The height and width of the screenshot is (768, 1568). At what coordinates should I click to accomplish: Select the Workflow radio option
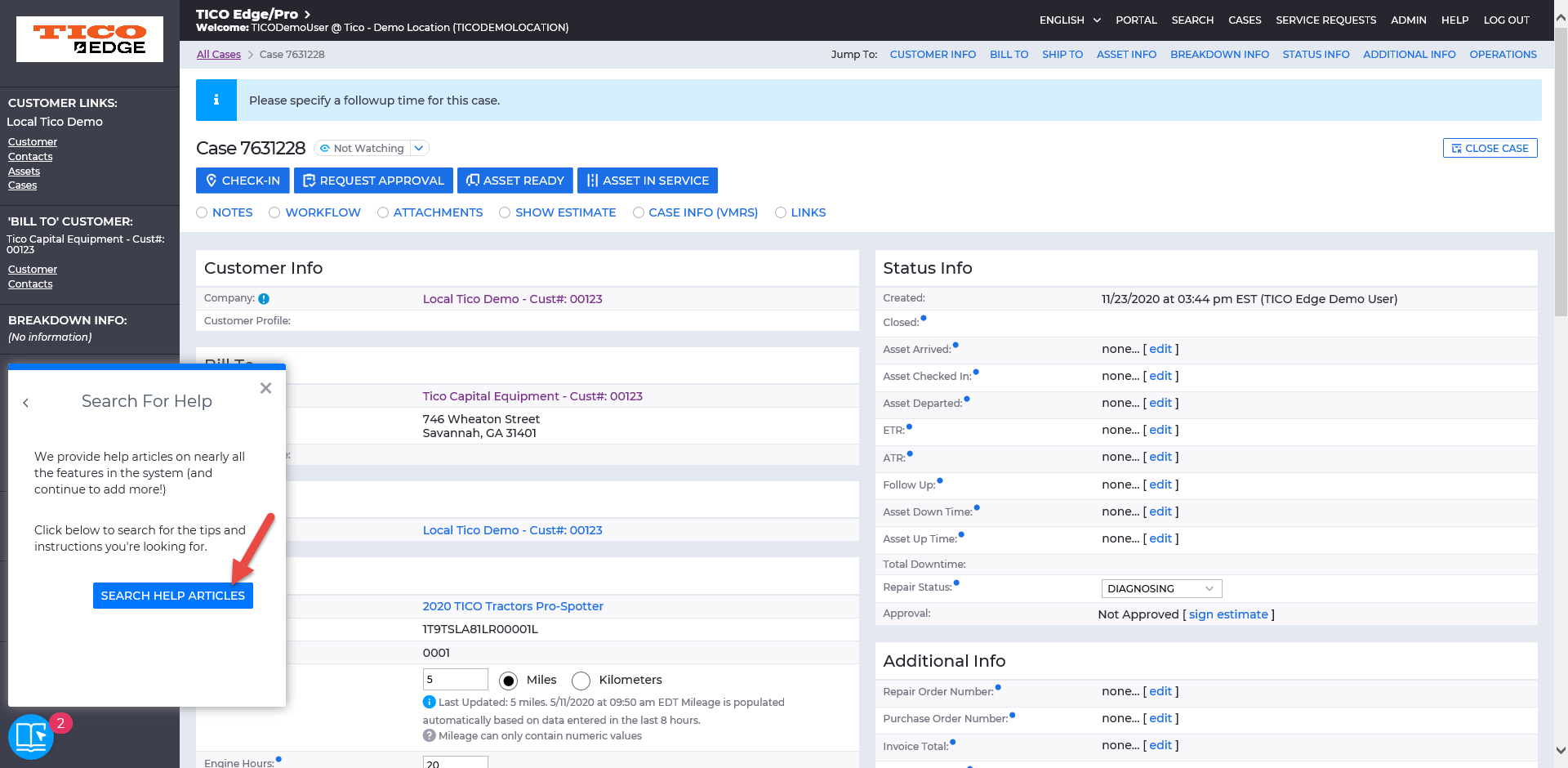click(274, 212)
